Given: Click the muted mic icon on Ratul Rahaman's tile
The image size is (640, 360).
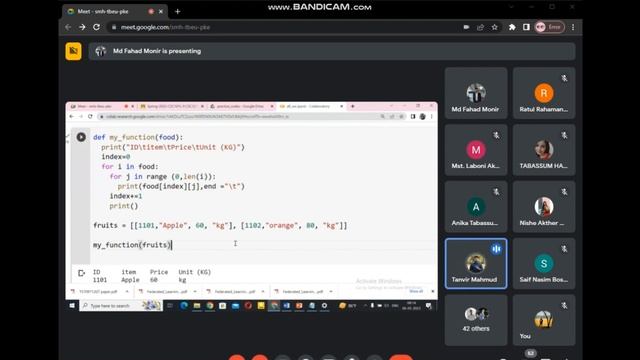Looking at the screenshot, I should coord(564,78).
